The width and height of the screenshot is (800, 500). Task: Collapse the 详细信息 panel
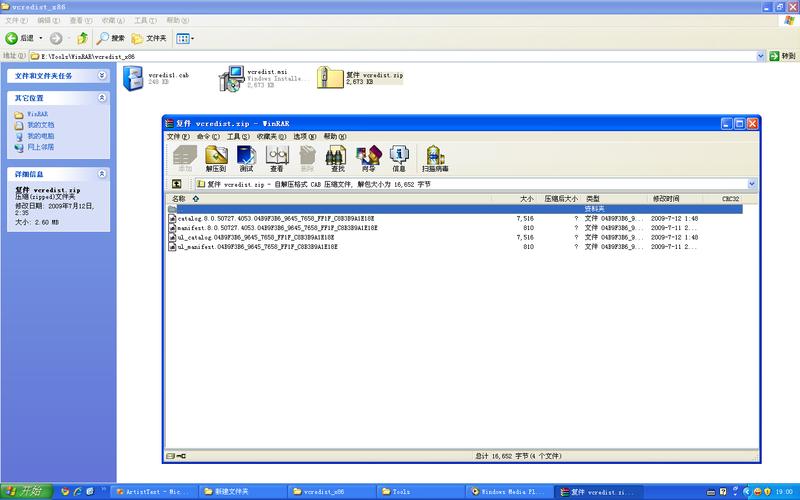tap(102, 174)
